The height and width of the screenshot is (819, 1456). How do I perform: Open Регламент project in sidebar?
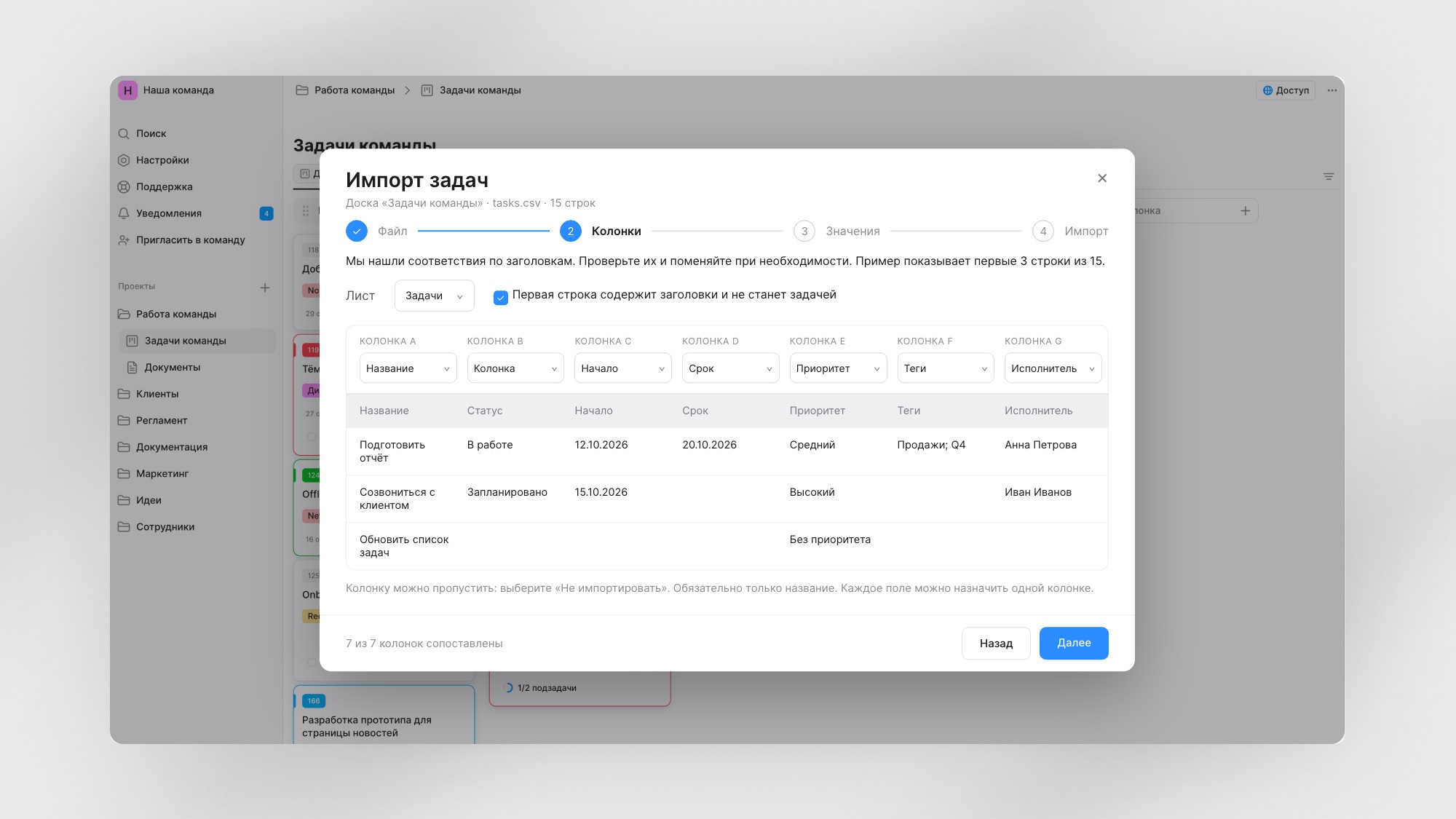162,421
